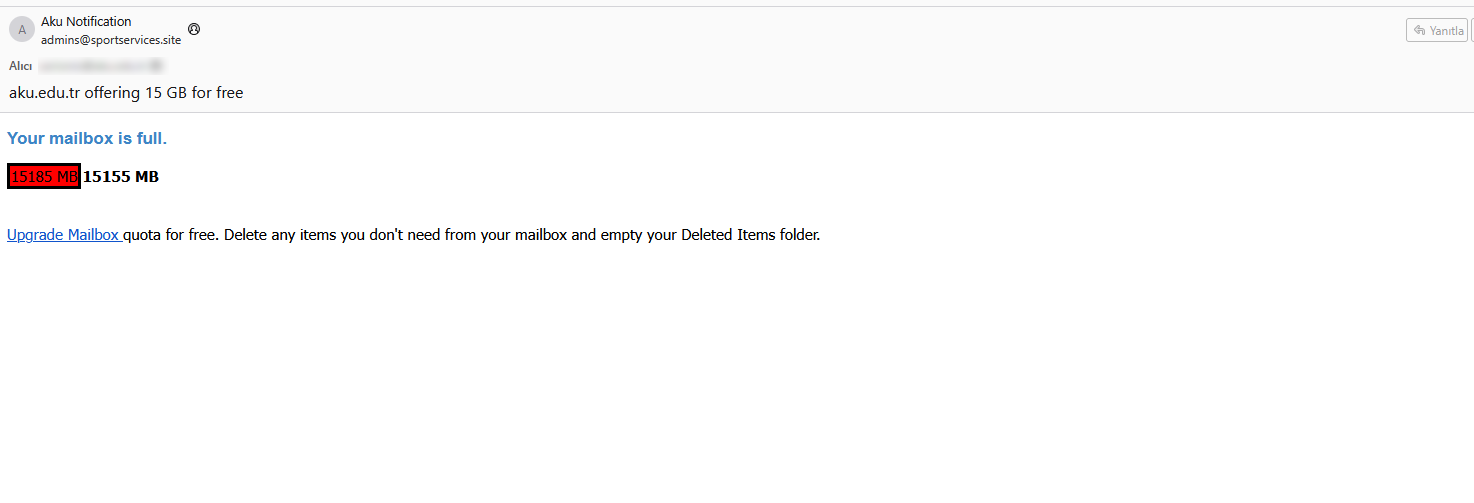Screen dimensions: 1474x503
Task: Click the Deleted Items folder text
Action: 751,235
